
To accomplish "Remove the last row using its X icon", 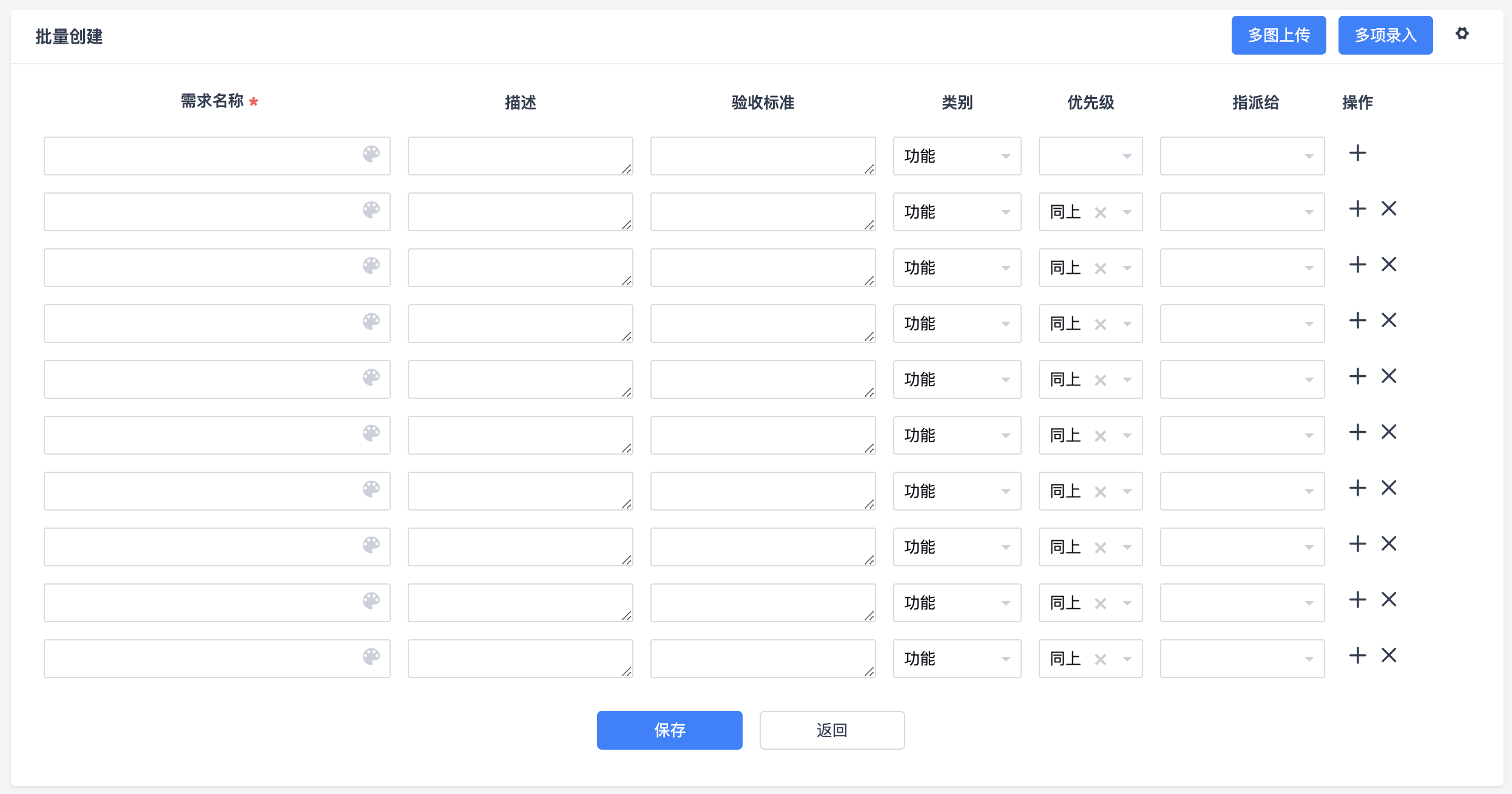I will click(x=1388, y=656).
